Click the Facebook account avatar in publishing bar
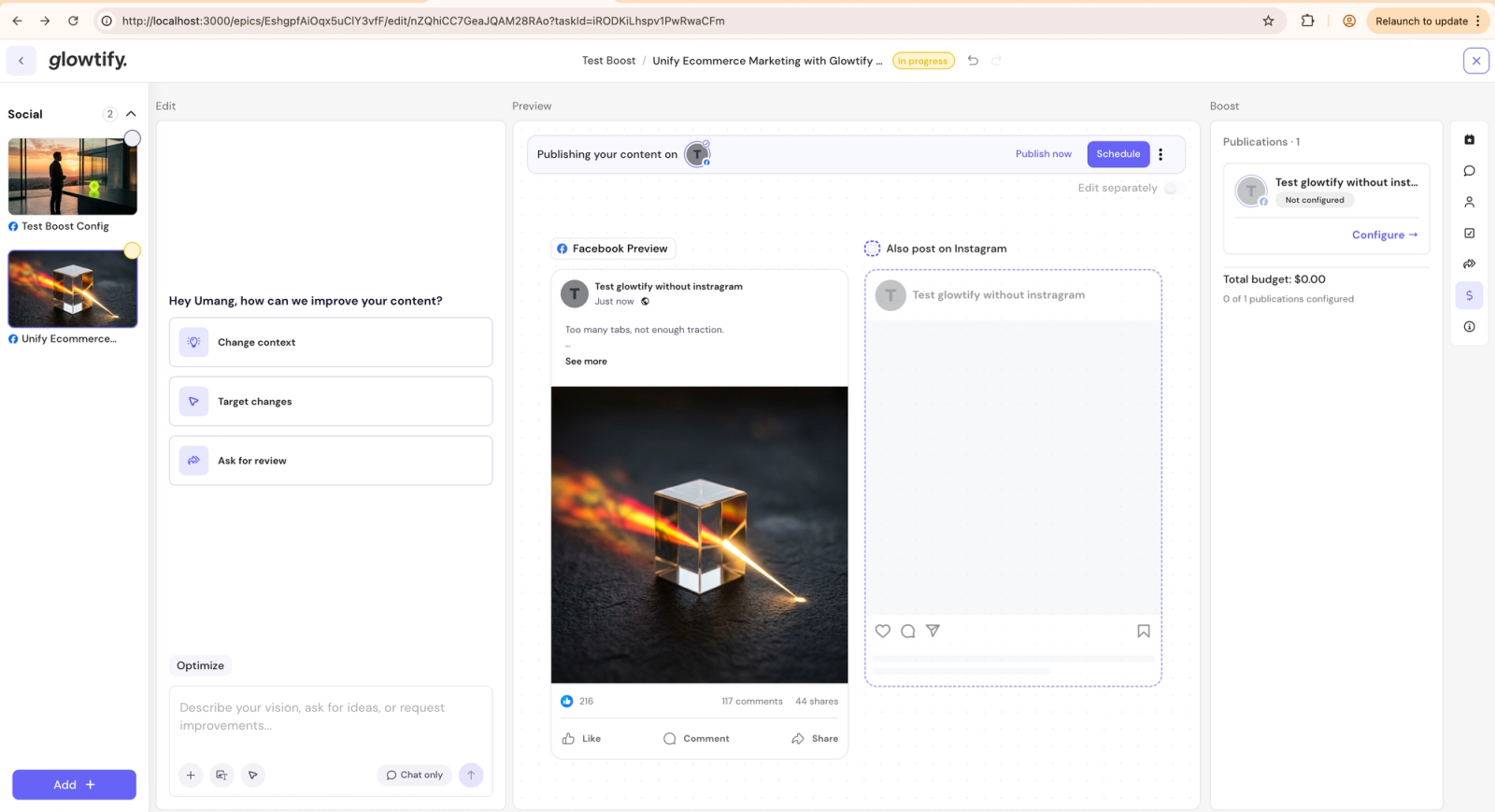 [x=697, y=154]
